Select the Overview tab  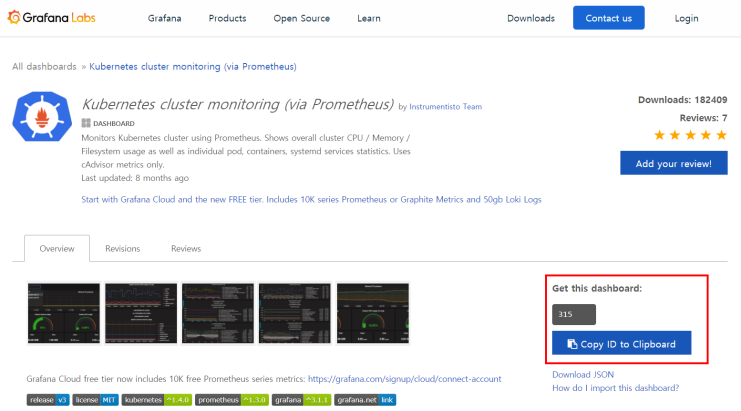coord(57,248)
